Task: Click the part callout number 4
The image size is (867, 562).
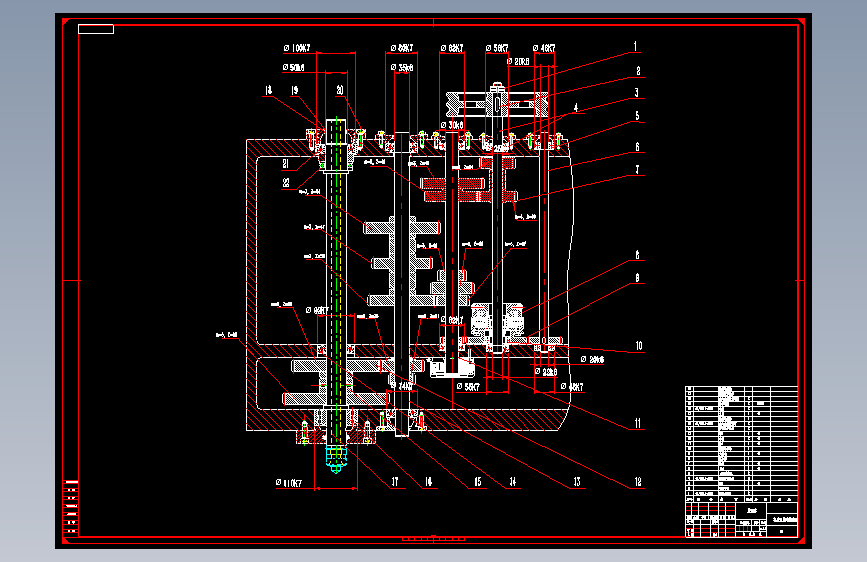Action: [576, 108]
